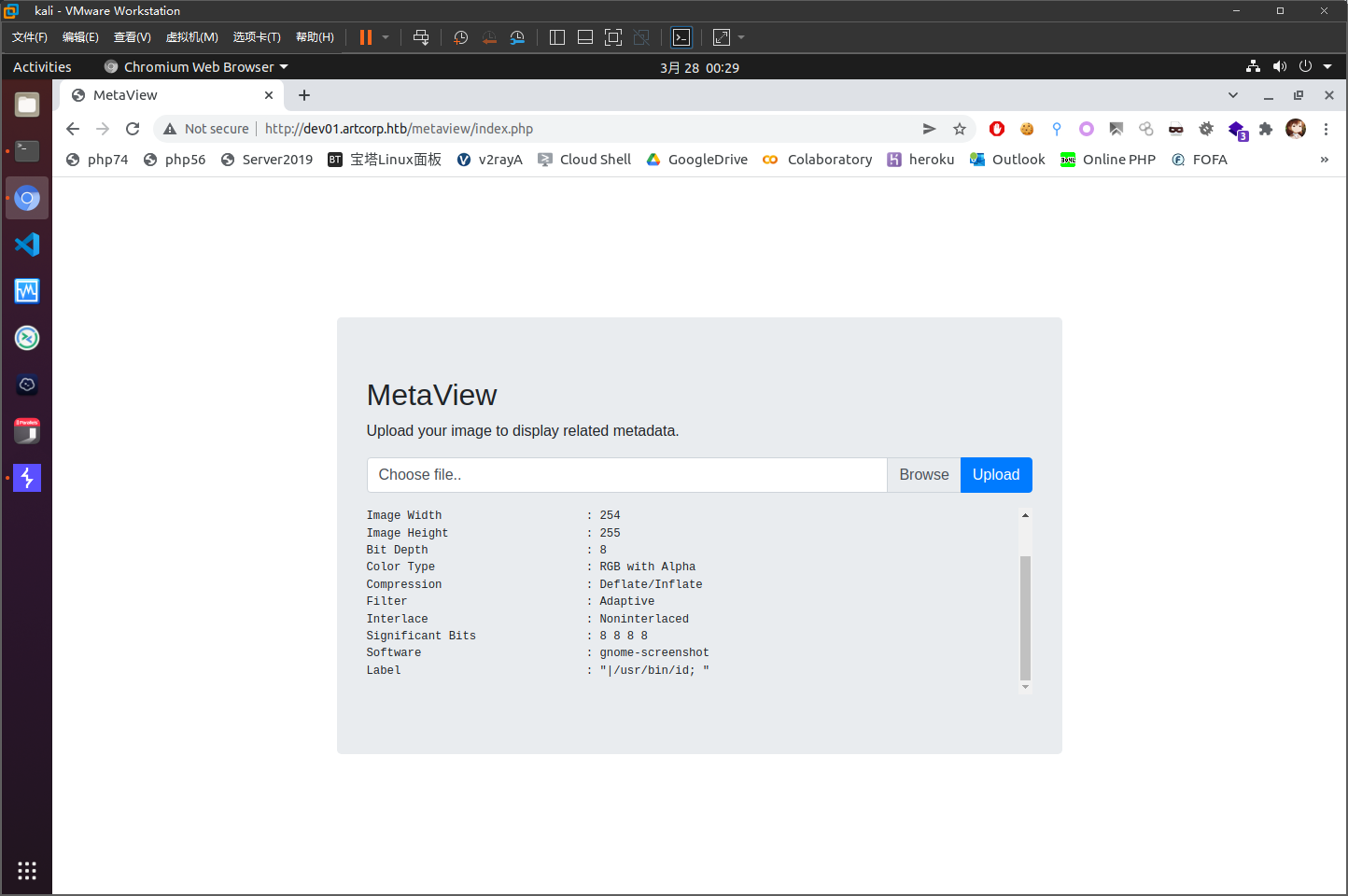Bookmark this page star icon

[960, 129]
